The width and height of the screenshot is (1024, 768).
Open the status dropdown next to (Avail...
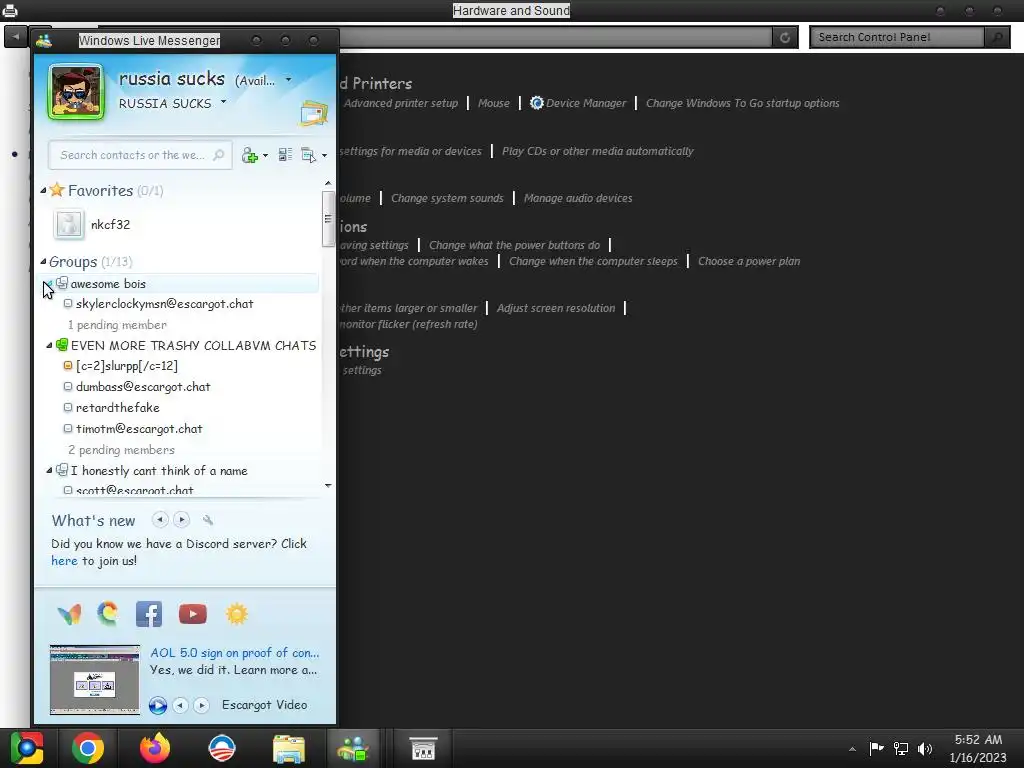[289, 80]
